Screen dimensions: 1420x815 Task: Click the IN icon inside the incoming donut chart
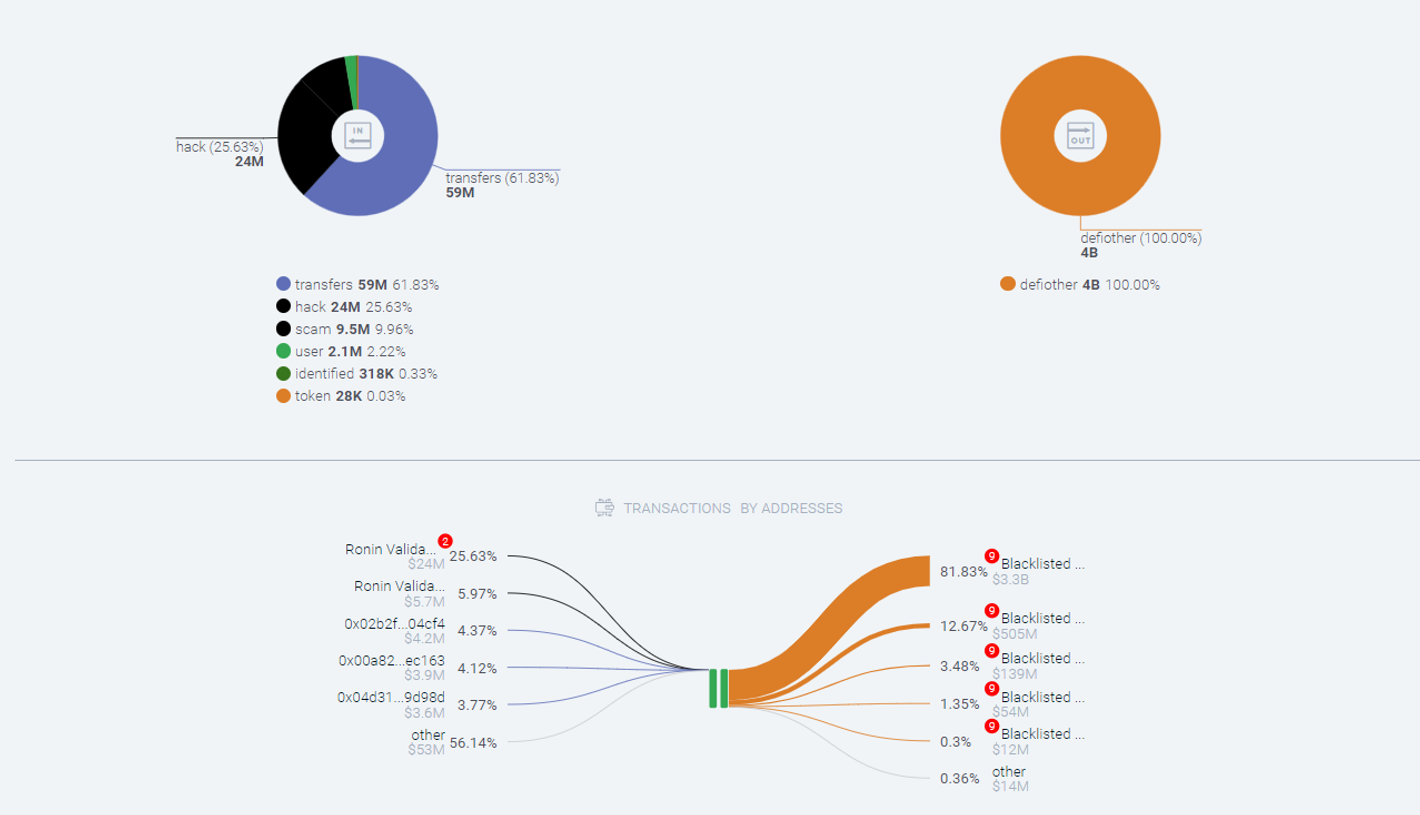coord(358,133)
